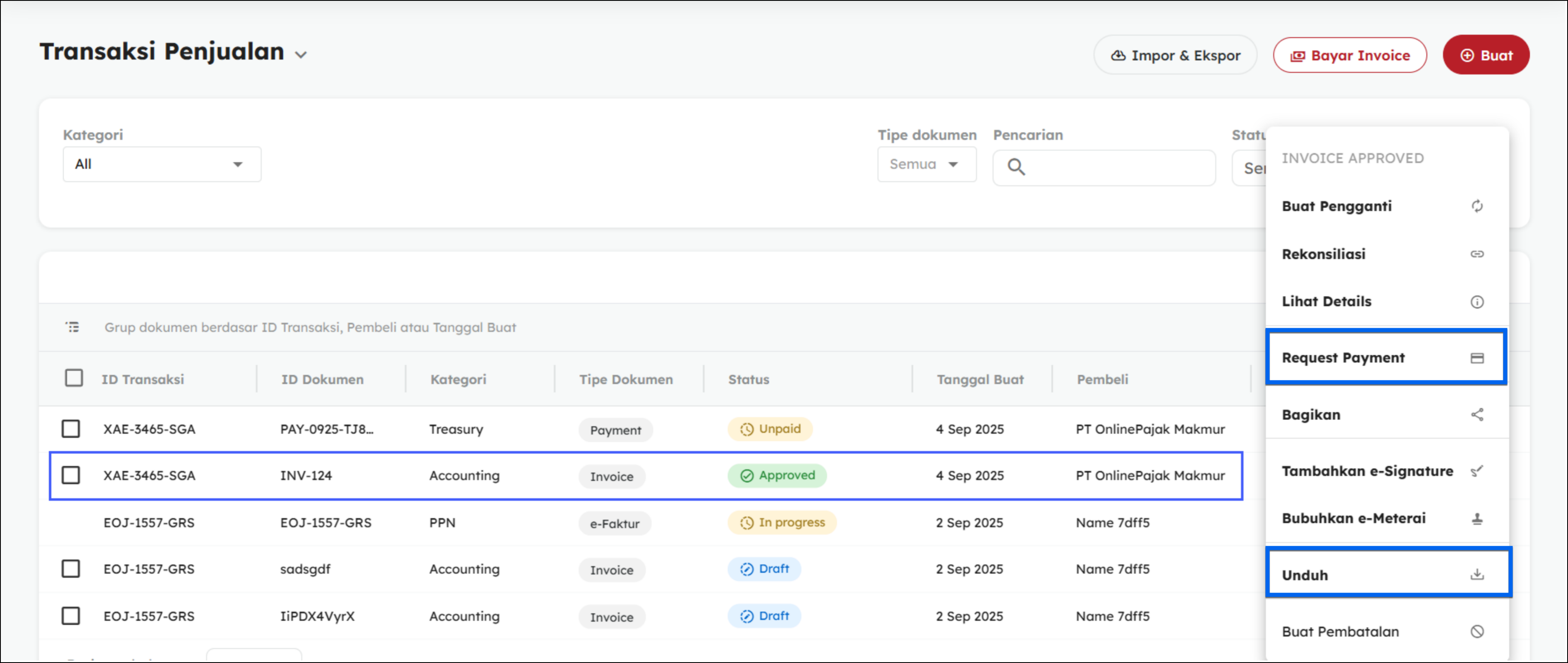Click the red Buat button
This screenshot has width=1568, height=663.
coord(1486,55)
